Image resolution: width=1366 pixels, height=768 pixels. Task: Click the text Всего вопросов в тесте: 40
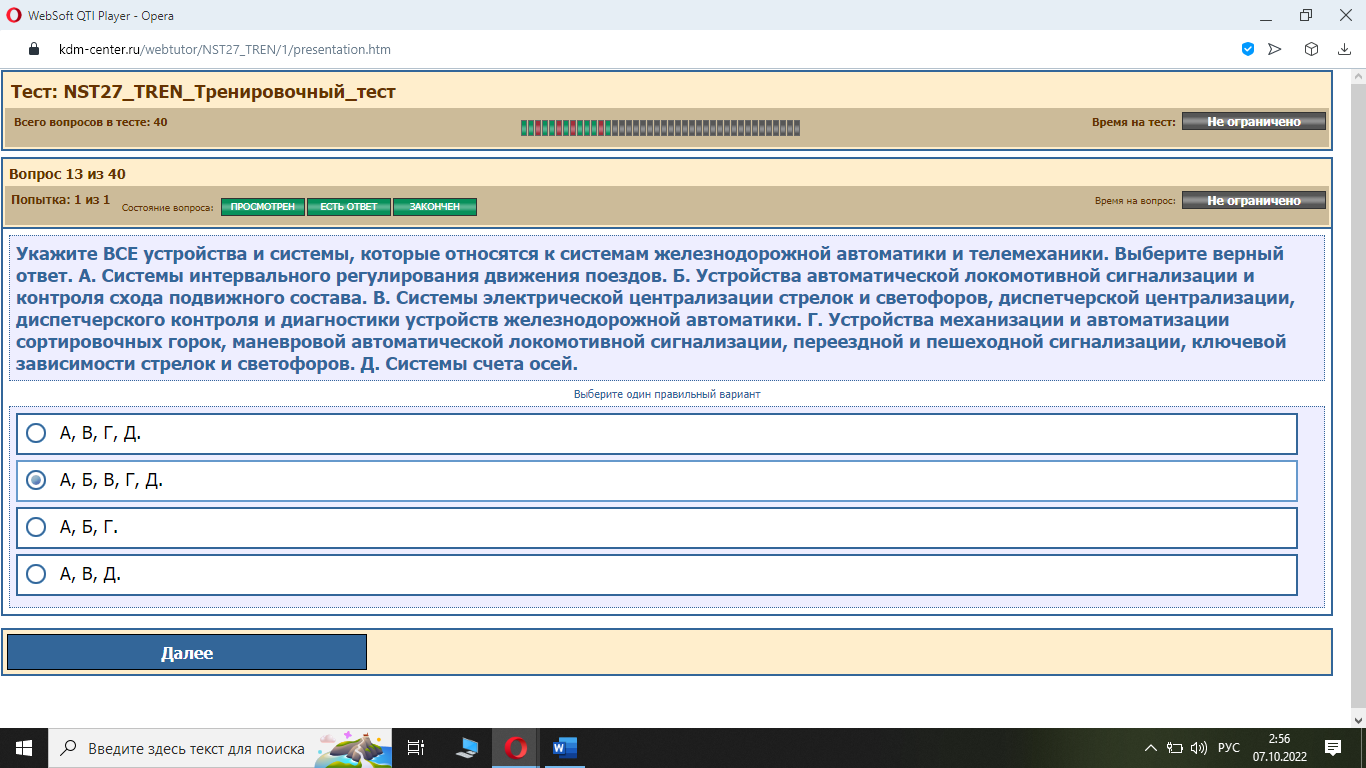click(91, 122)
